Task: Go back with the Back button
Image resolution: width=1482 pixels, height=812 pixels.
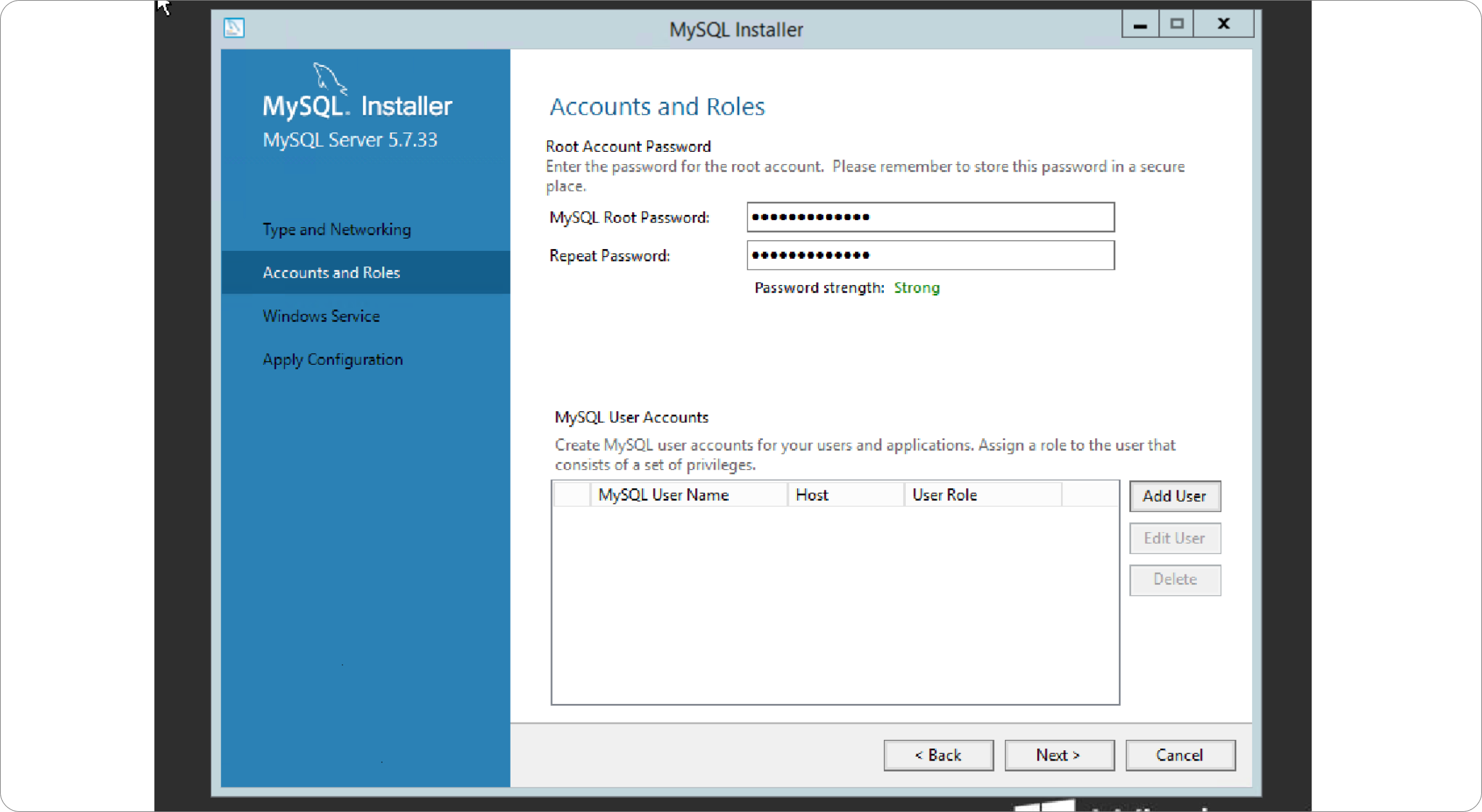Action: click(x=938, y=755)
